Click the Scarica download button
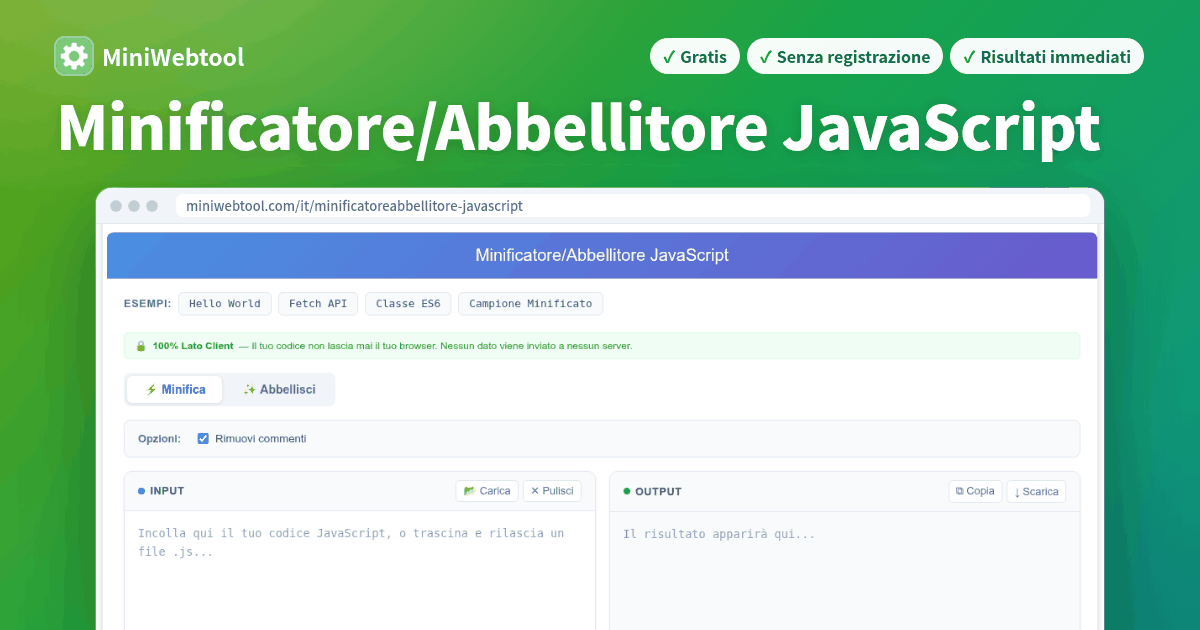Image resolution: width=1200 pixels, height=630 pixels. [x=1036, y=491]
